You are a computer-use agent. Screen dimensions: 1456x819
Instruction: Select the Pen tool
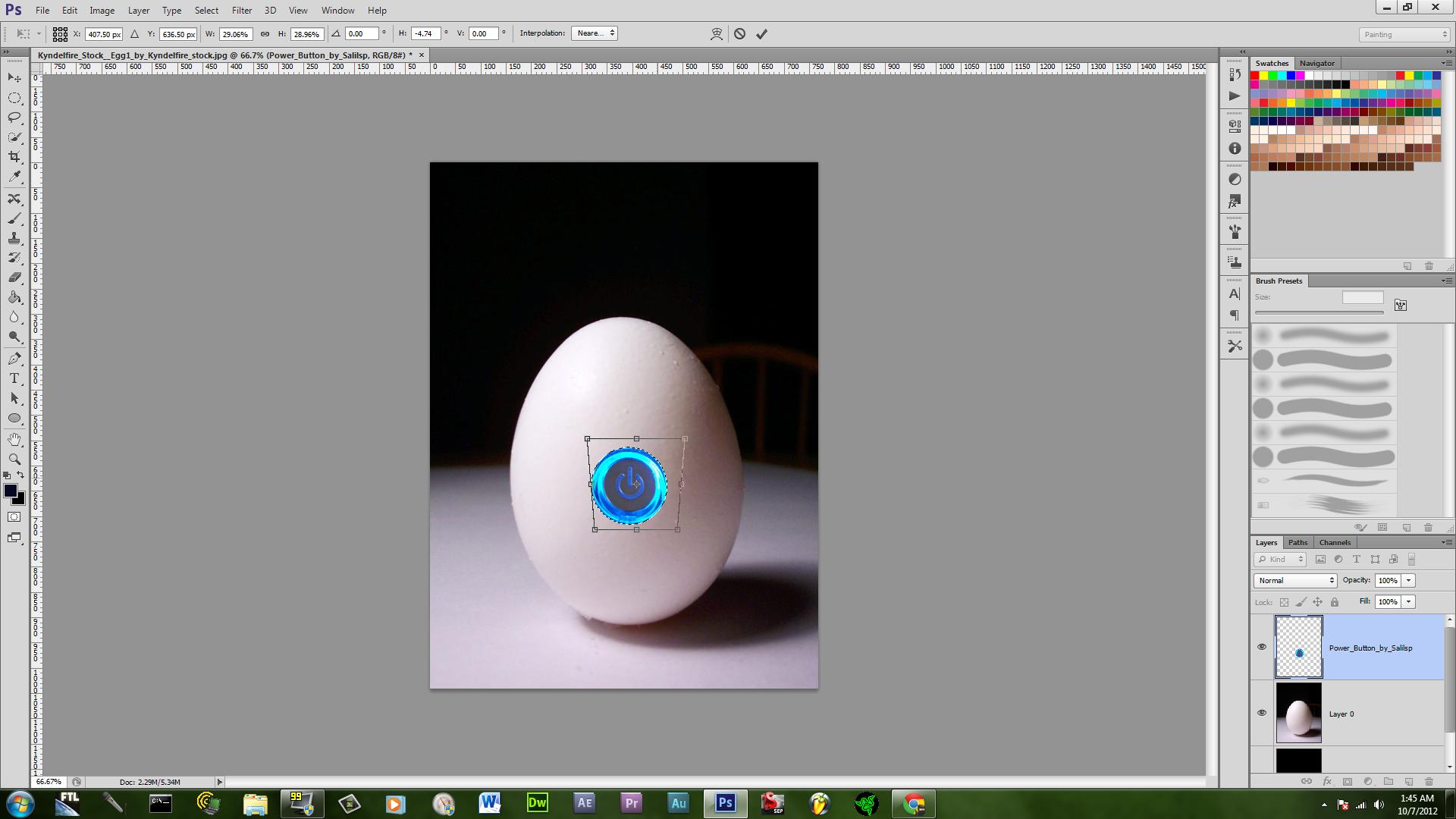point(14,359)
